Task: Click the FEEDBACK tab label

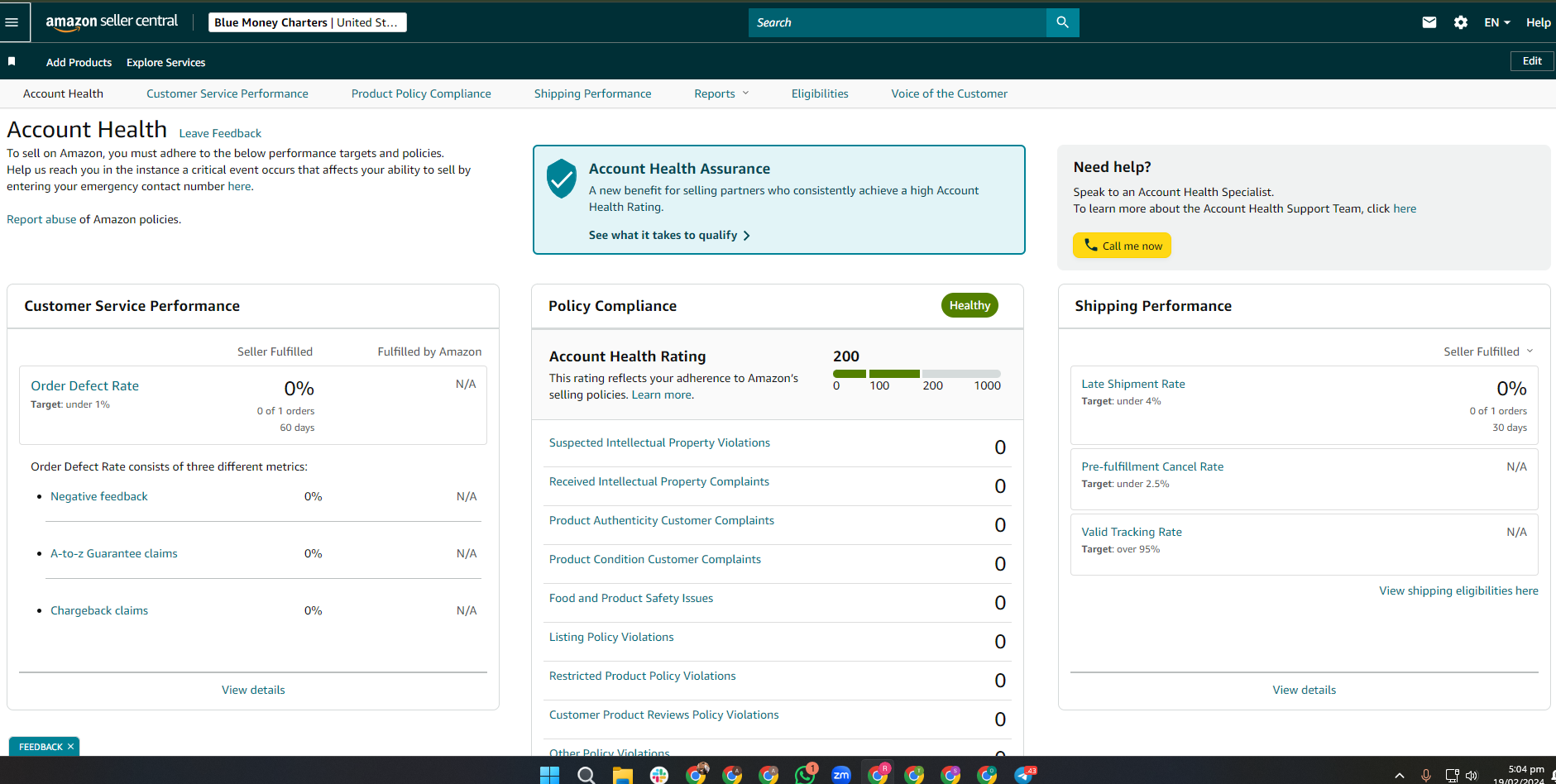Action: tap(41, 747)
